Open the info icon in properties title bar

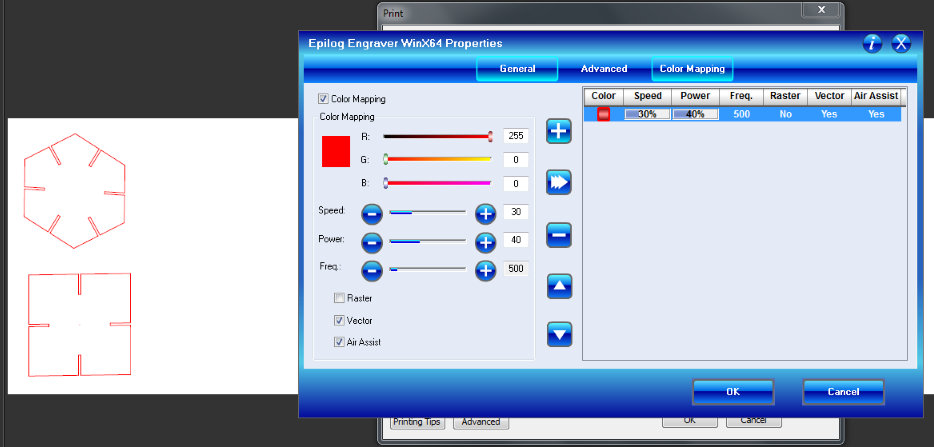[x=872, y=43]
